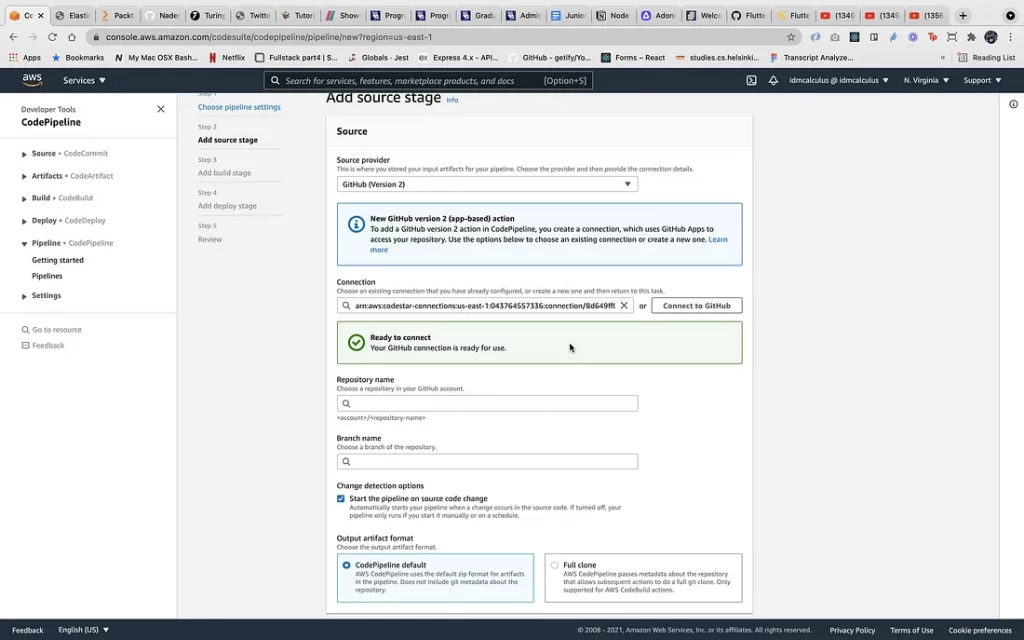Viewport: 1024px width, 640px height.
Task: Open Pipelines in the sidebar
Action: (x=47, y=276)
